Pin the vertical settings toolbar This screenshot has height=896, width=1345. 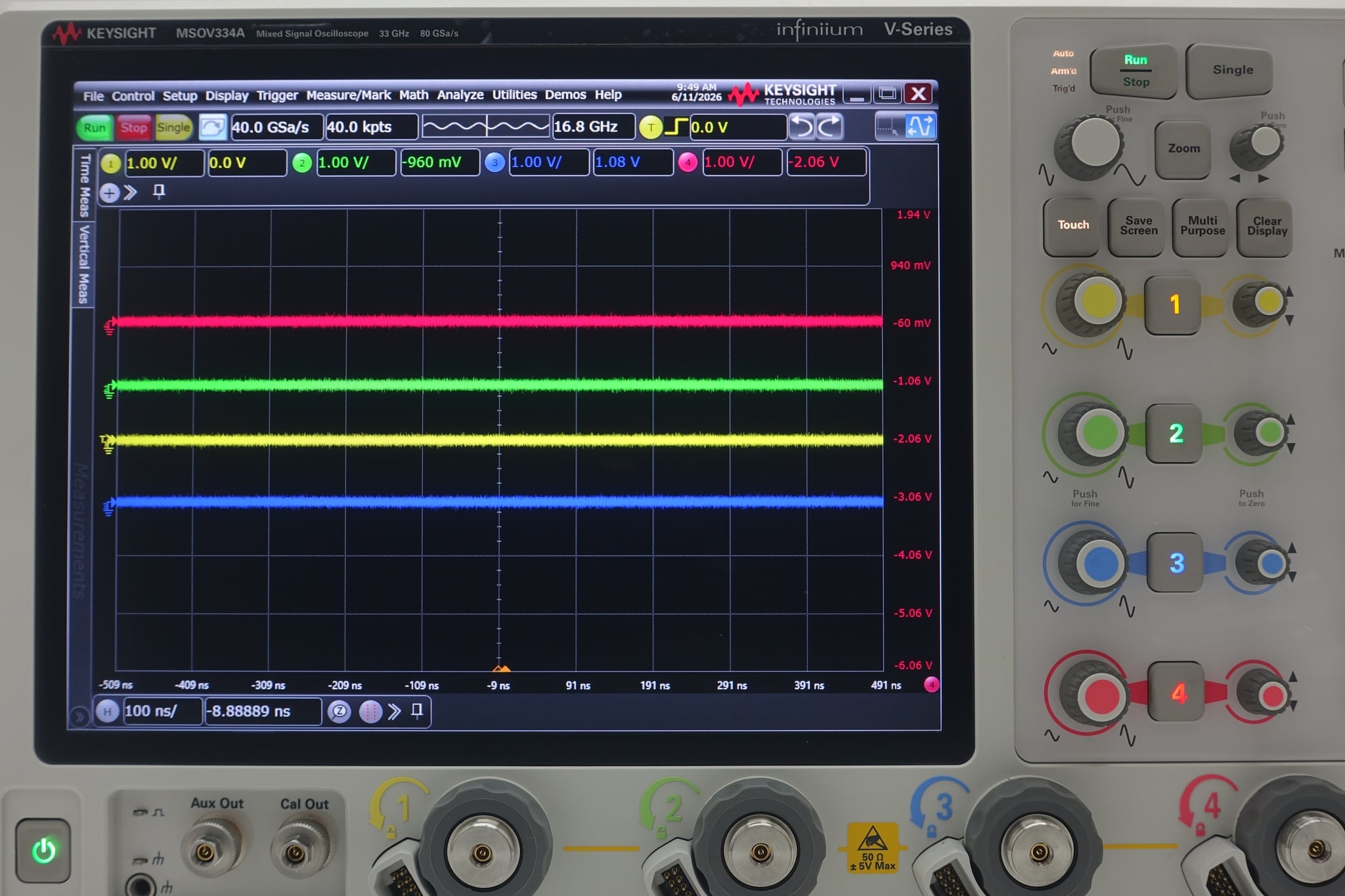click(x=159, y=192)
